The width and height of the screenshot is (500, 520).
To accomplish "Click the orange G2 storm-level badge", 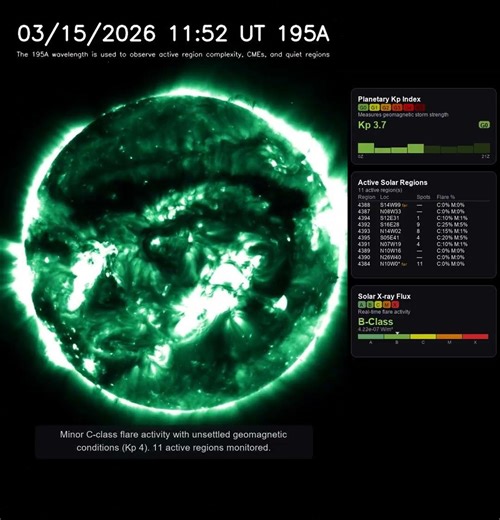I will tap(386, 108).
